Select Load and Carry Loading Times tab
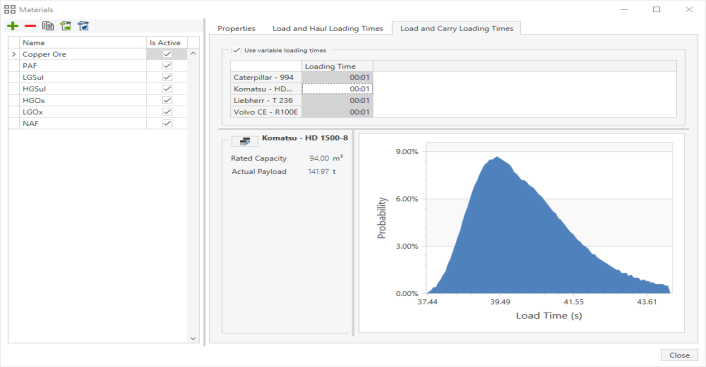 tap(457, 28)
